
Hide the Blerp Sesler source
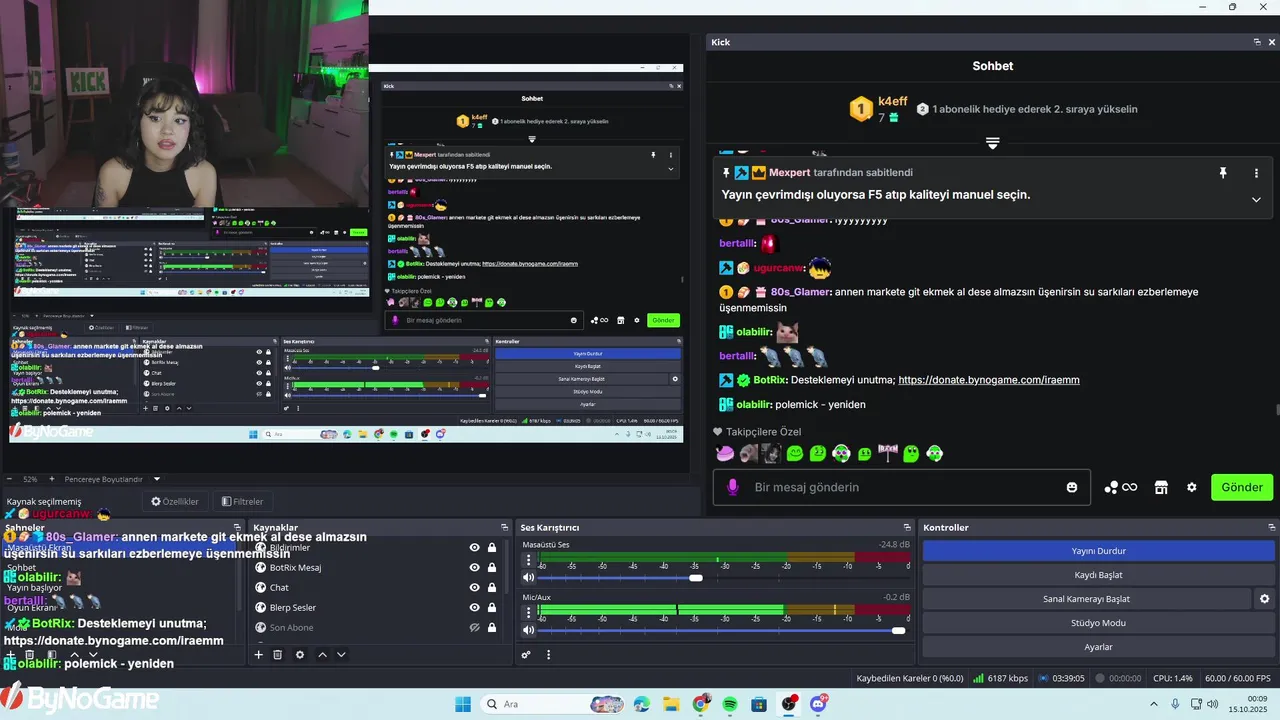click(x=475, y=607)
